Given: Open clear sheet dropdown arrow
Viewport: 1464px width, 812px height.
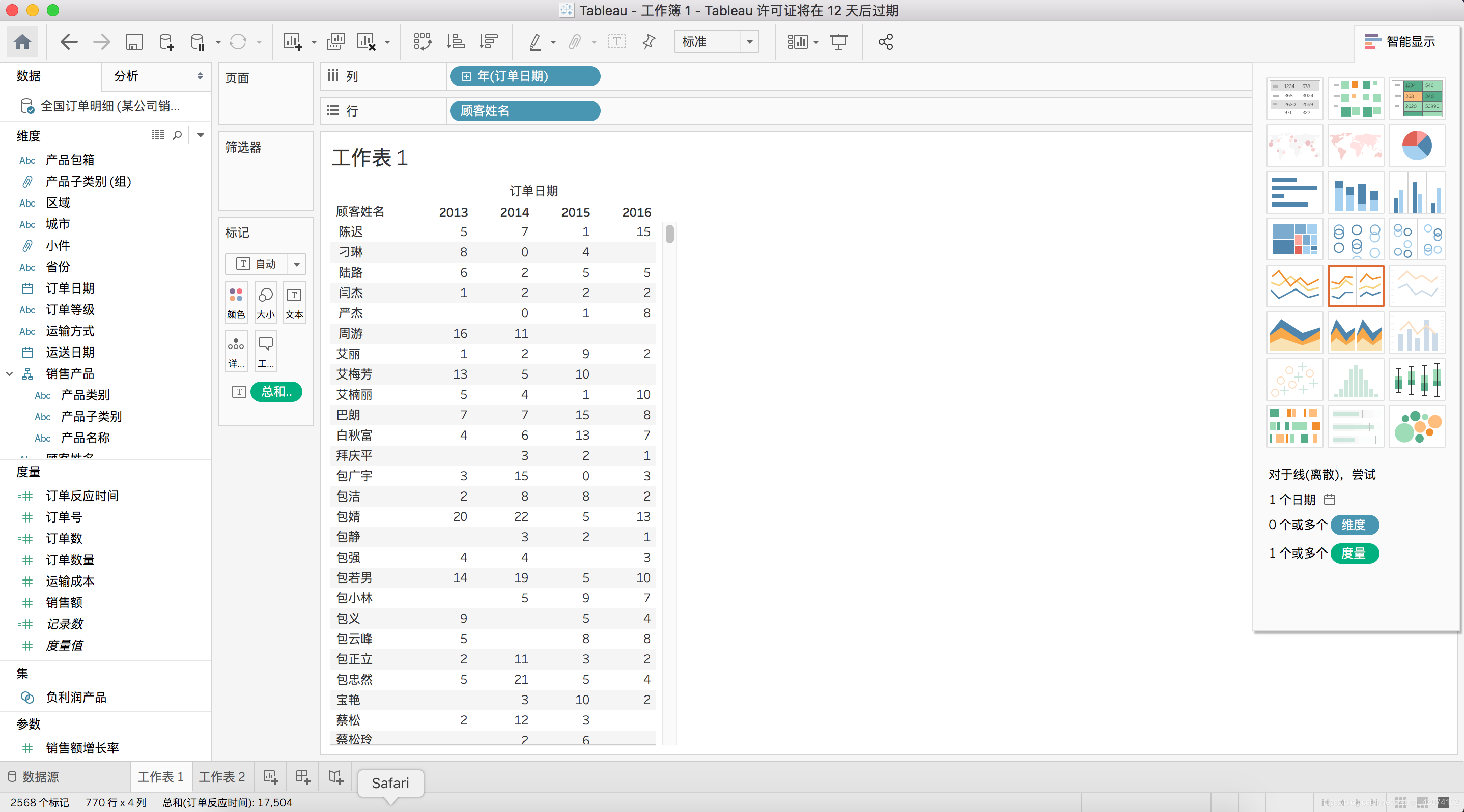Looking at the screenshot, I should point(387,42).
